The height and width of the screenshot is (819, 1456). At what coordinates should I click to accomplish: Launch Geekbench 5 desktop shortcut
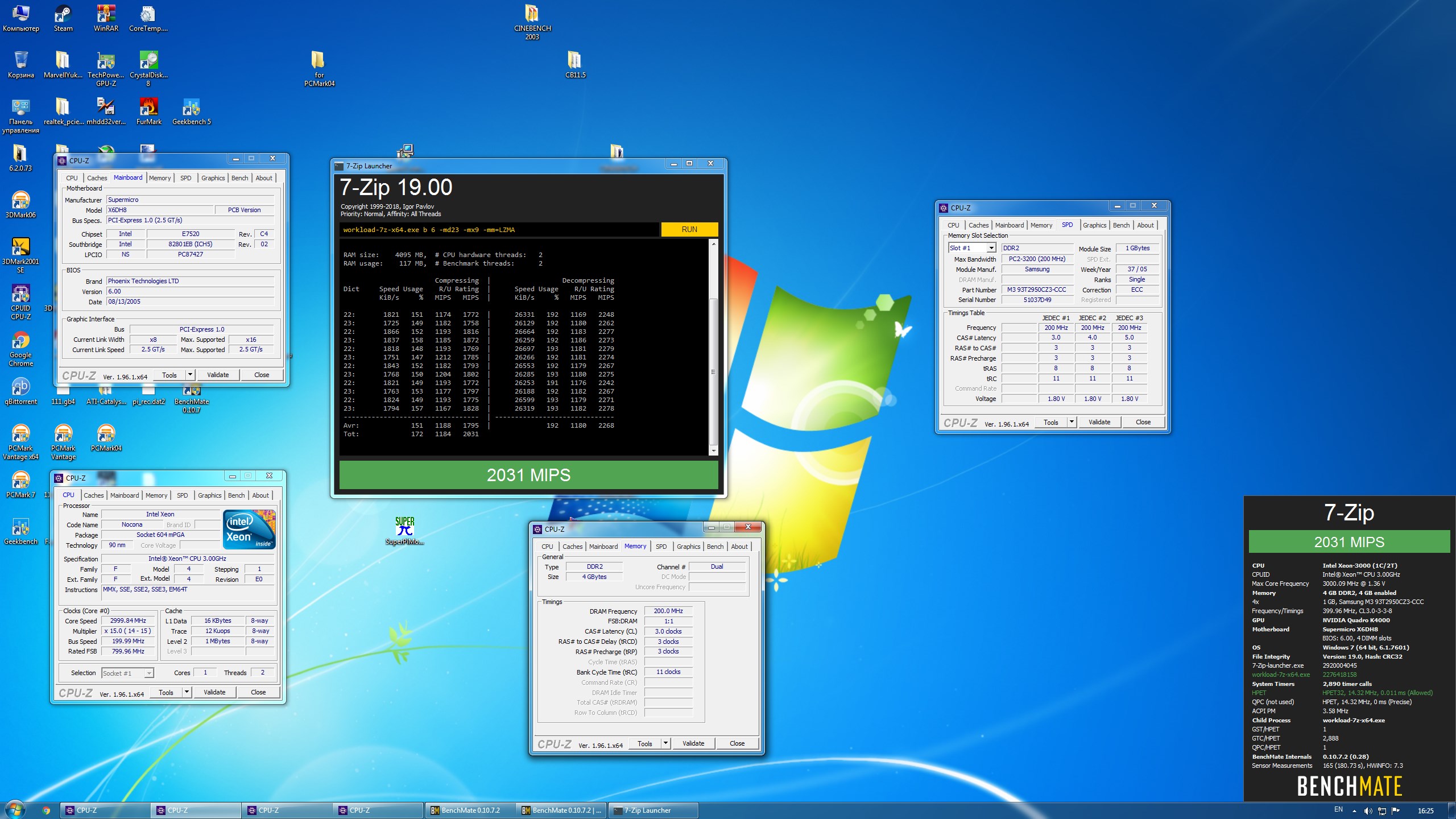pyautogui.click(x=192, y=111)
